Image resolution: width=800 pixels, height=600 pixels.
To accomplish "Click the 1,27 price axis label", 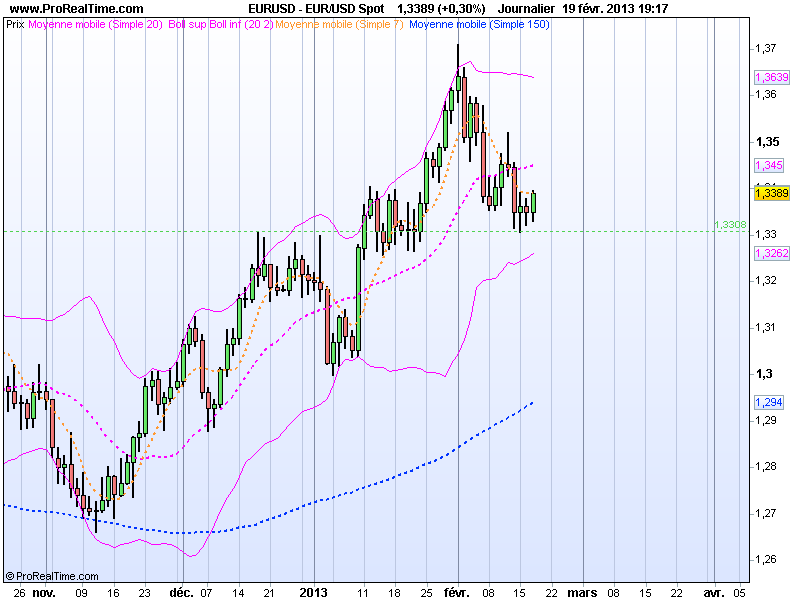I will [x=766, y=513].
